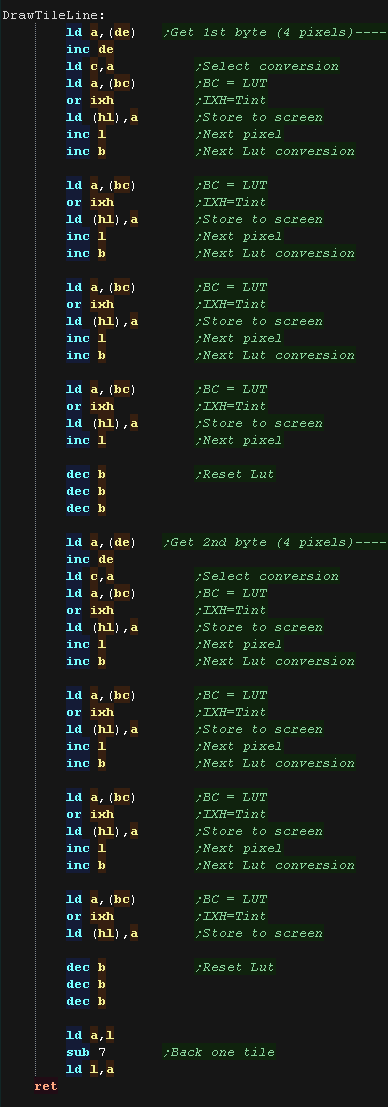Click the second 'ld a,(de)' instruction
The height and width of the screenshot is (1107, 388).
pos(102,542)
